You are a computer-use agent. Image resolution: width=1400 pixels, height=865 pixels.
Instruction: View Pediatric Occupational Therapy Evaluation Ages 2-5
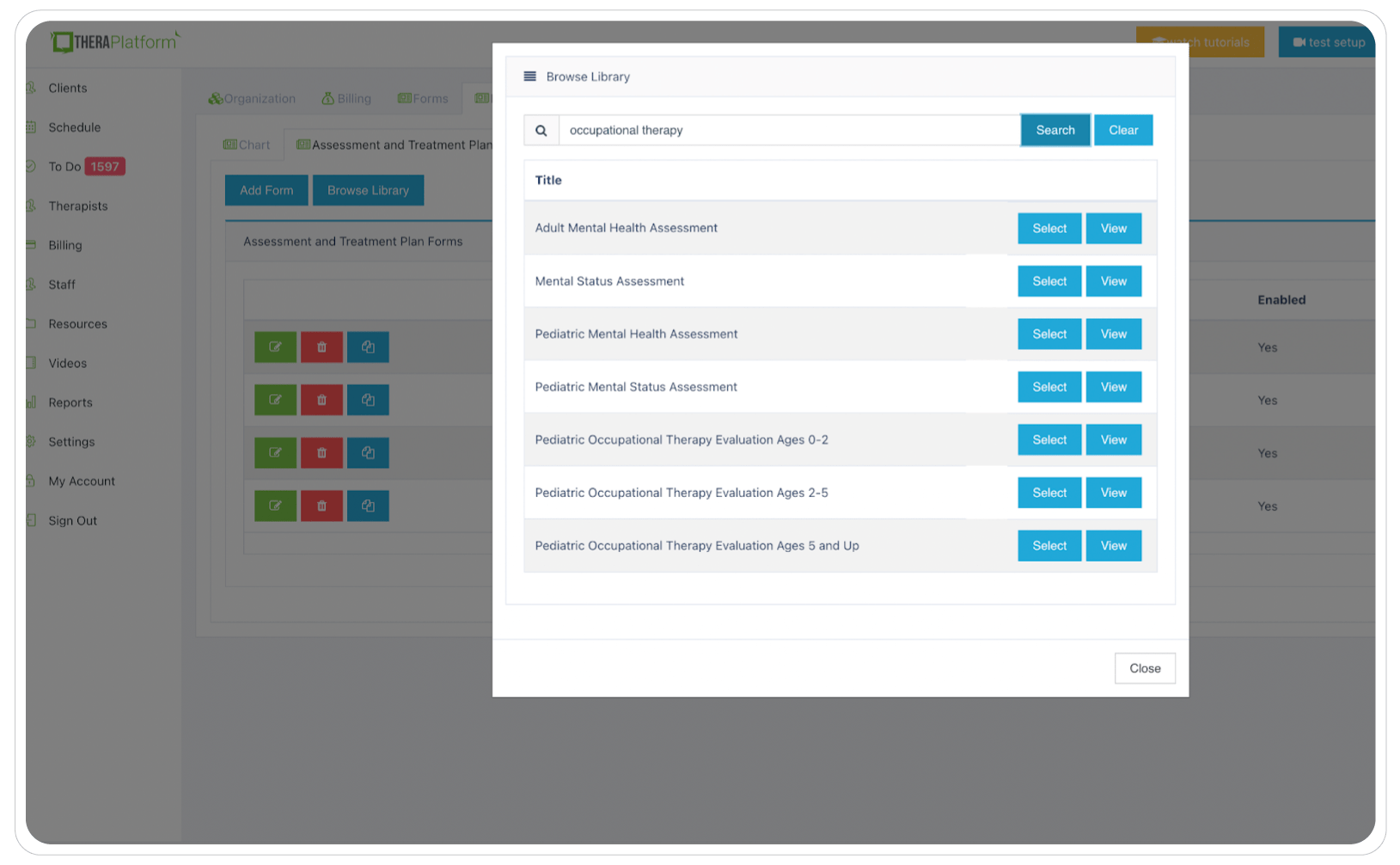1114,494
